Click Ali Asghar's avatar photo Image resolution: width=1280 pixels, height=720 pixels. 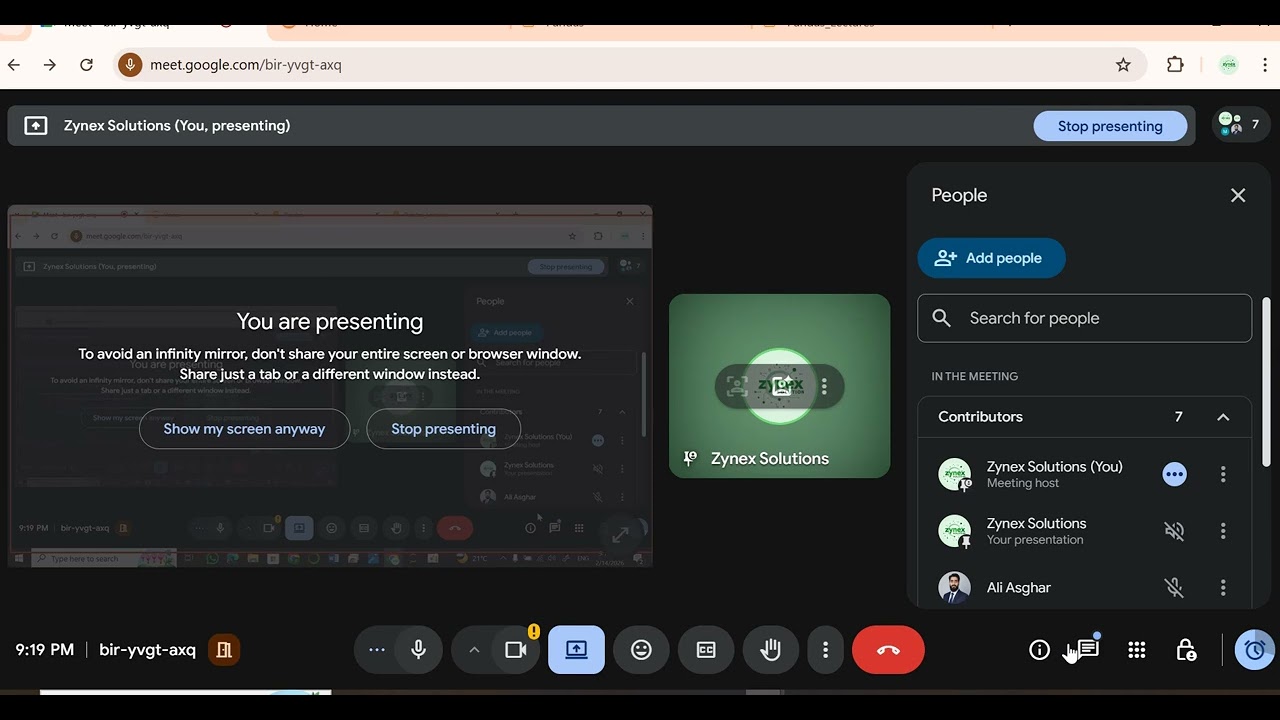(x=955, y=588)
